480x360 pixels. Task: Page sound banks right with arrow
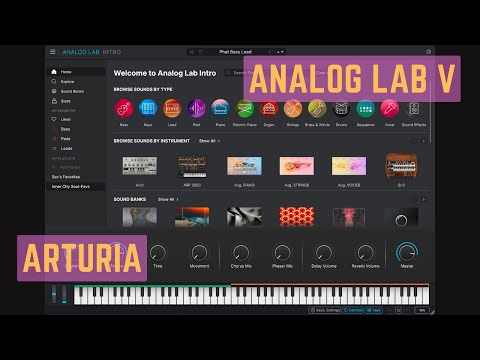tap(424, 199)
